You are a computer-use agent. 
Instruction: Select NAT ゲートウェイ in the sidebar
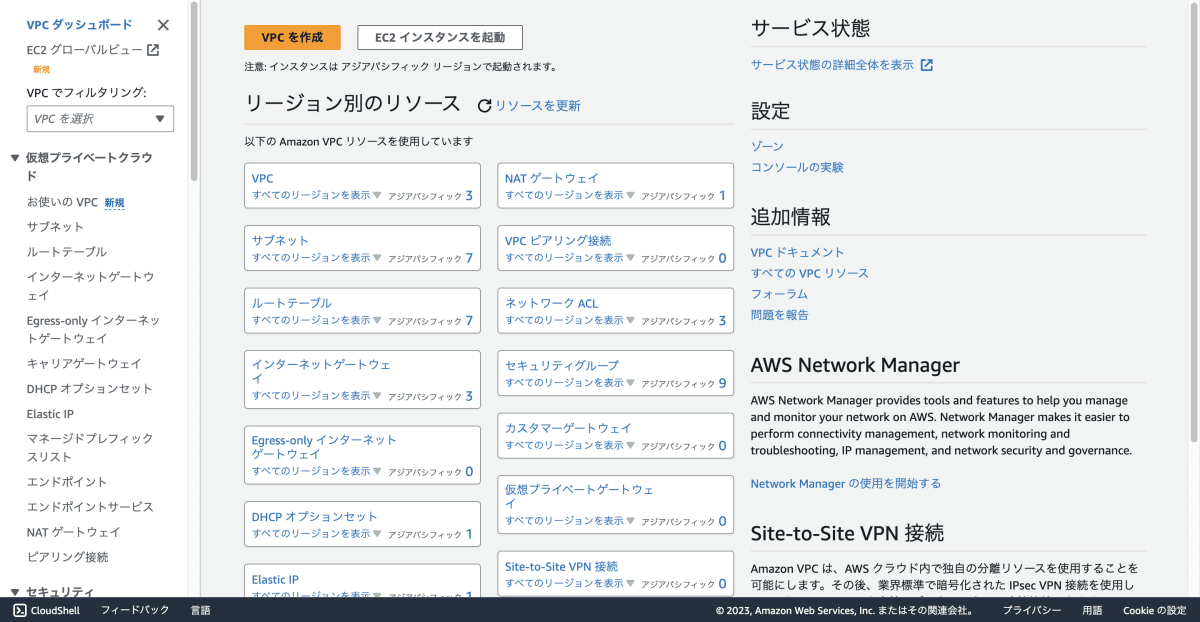tap(74, 532)
